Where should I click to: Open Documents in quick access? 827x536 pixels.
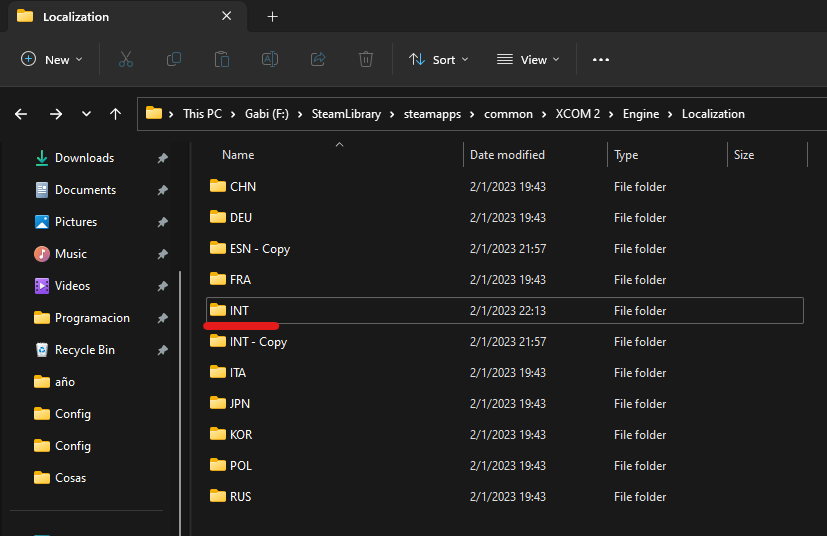85,190
